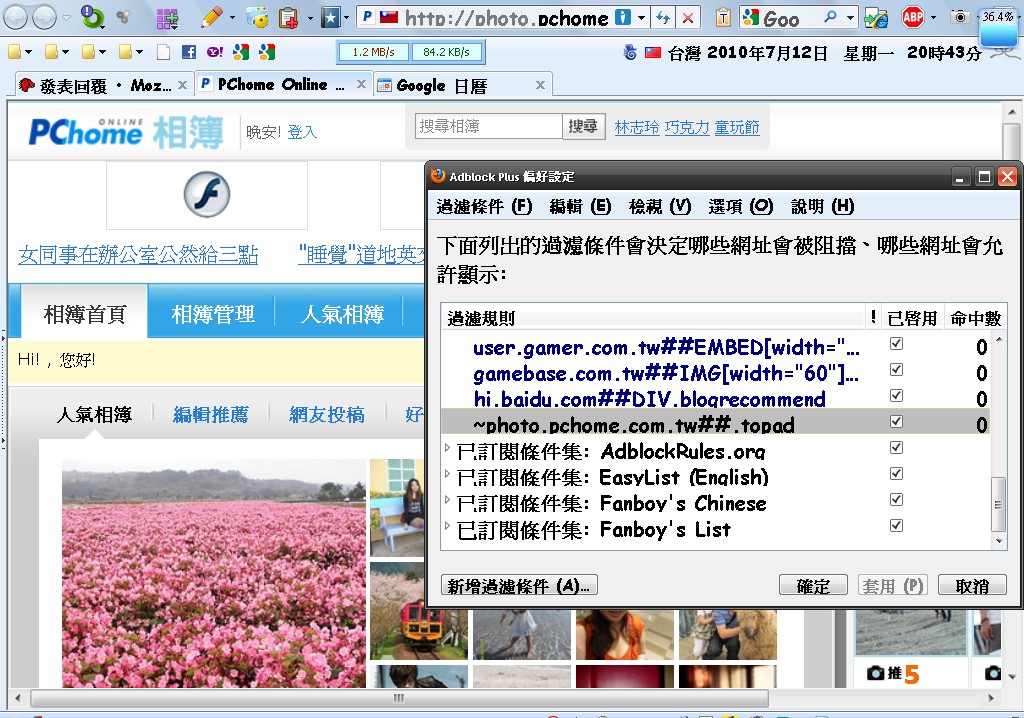Open the 相簿管理 page tab

point(212,314)
